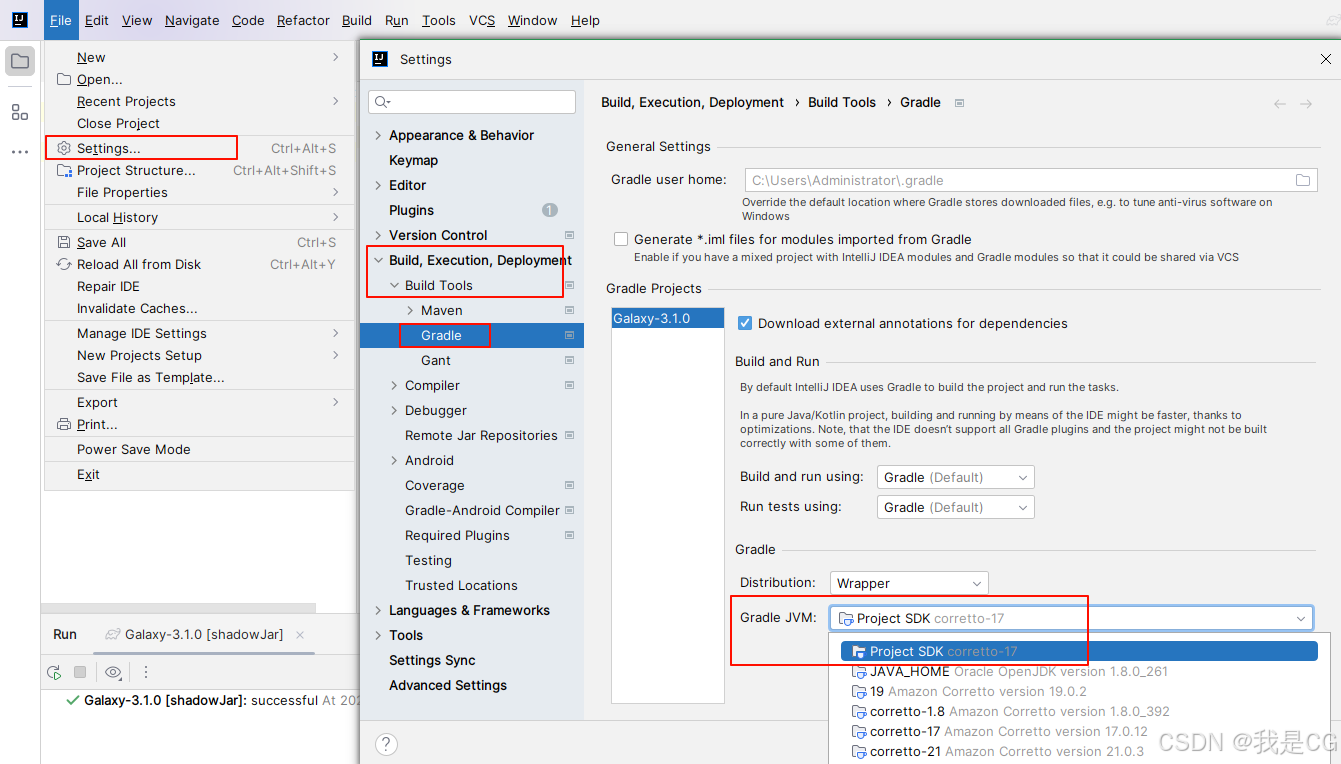Click the Forward arrow in Settings header
The image size is (1341, 764).
[1306, 103]
